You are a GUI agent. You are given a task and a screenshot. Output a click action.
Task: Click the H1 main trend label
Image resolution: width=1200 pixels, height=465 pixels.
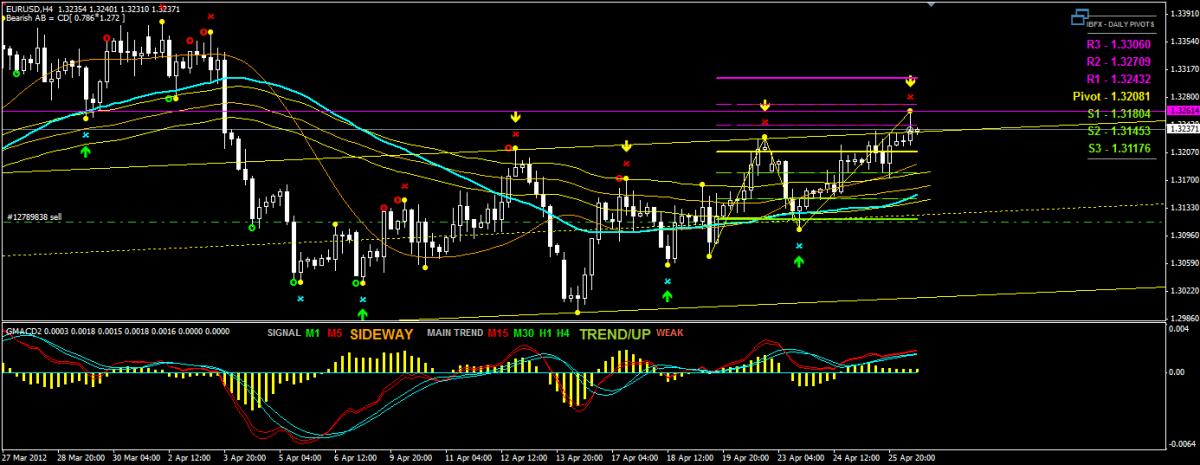[x=546, y=333]
